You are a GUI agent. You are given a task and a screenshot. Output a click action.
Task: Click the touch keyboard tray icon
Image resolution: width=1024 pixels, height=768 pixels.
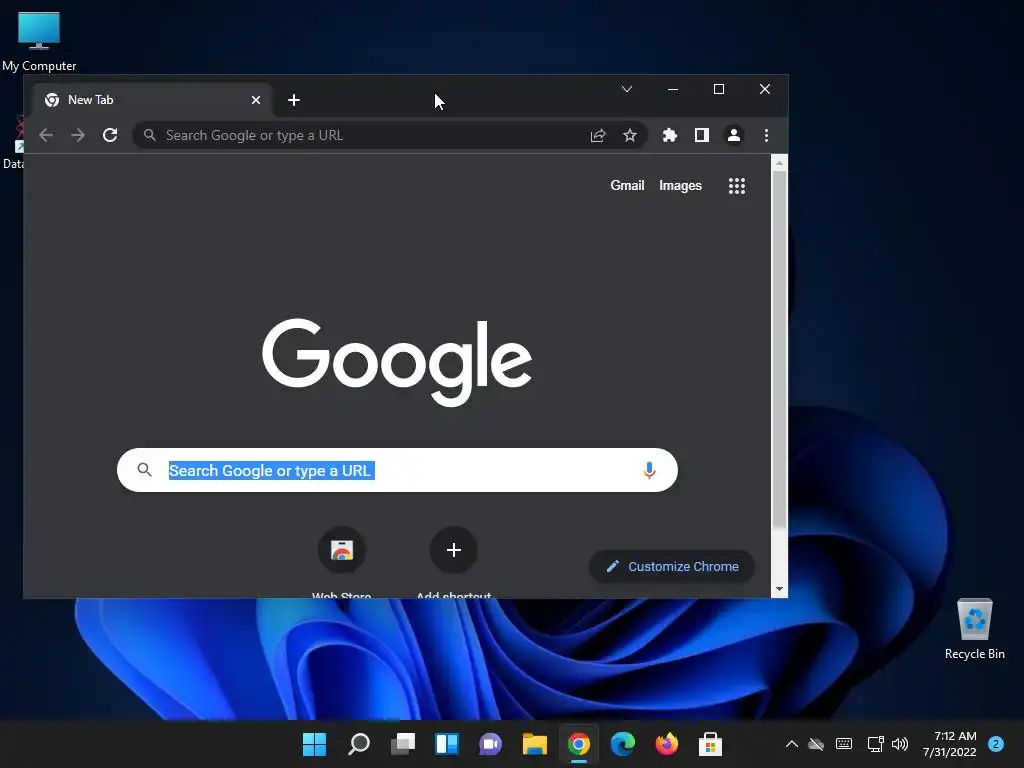coord(844,744)
